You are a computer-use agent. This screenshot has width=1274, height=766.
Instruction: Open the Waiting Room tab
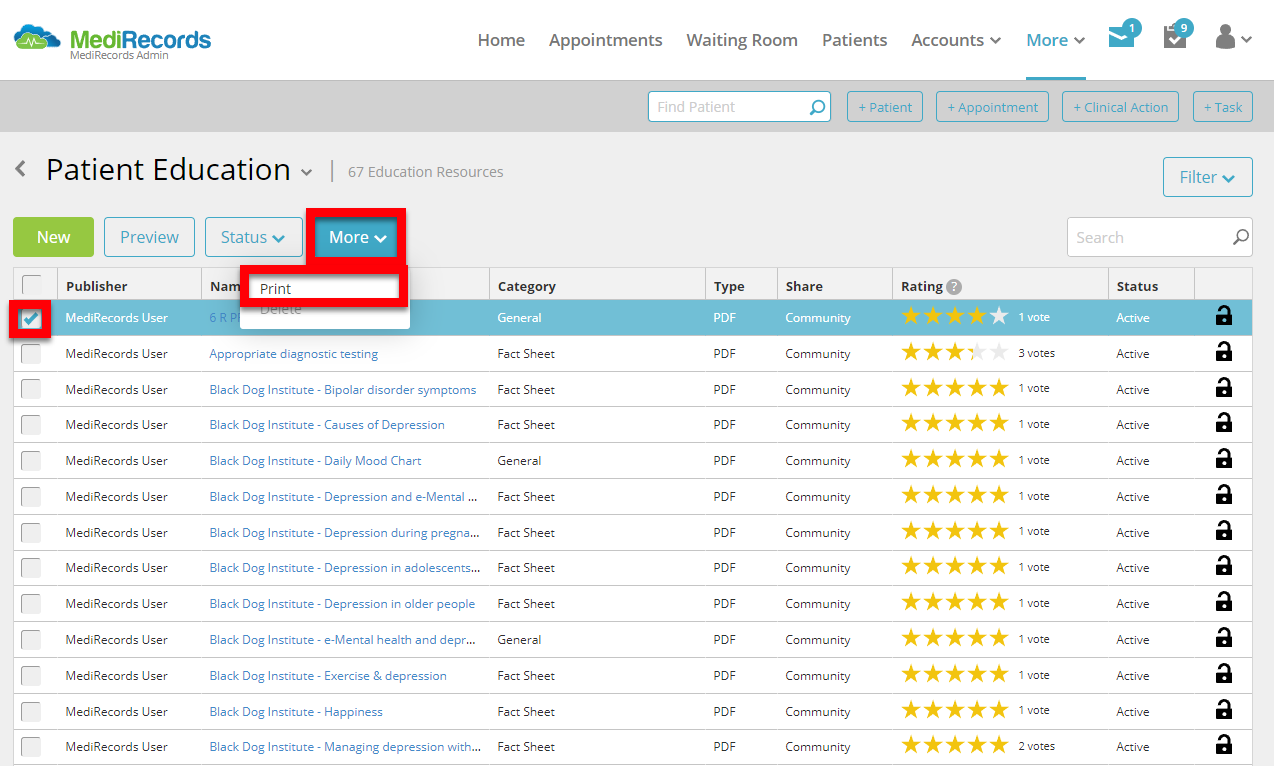tap(742, 40)
